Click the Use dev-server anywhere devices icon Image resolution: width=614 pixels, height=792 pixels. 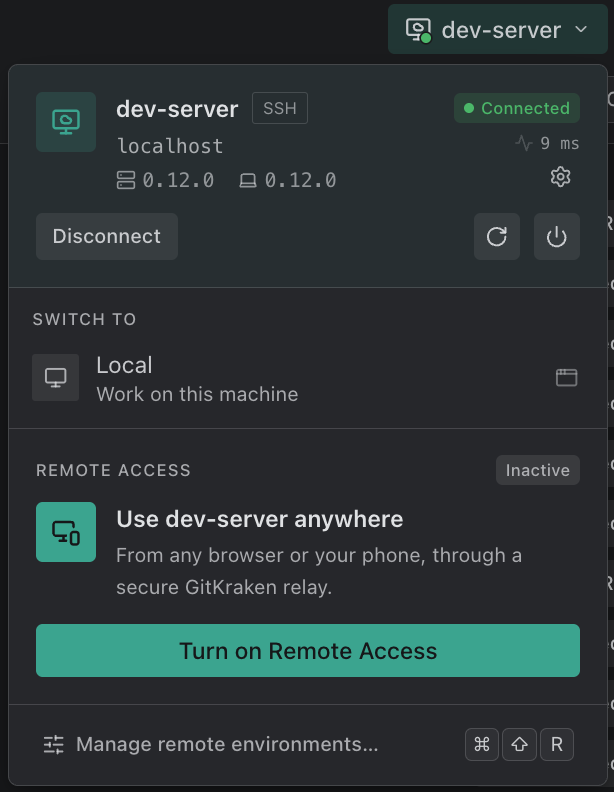[x=66, y=532]
